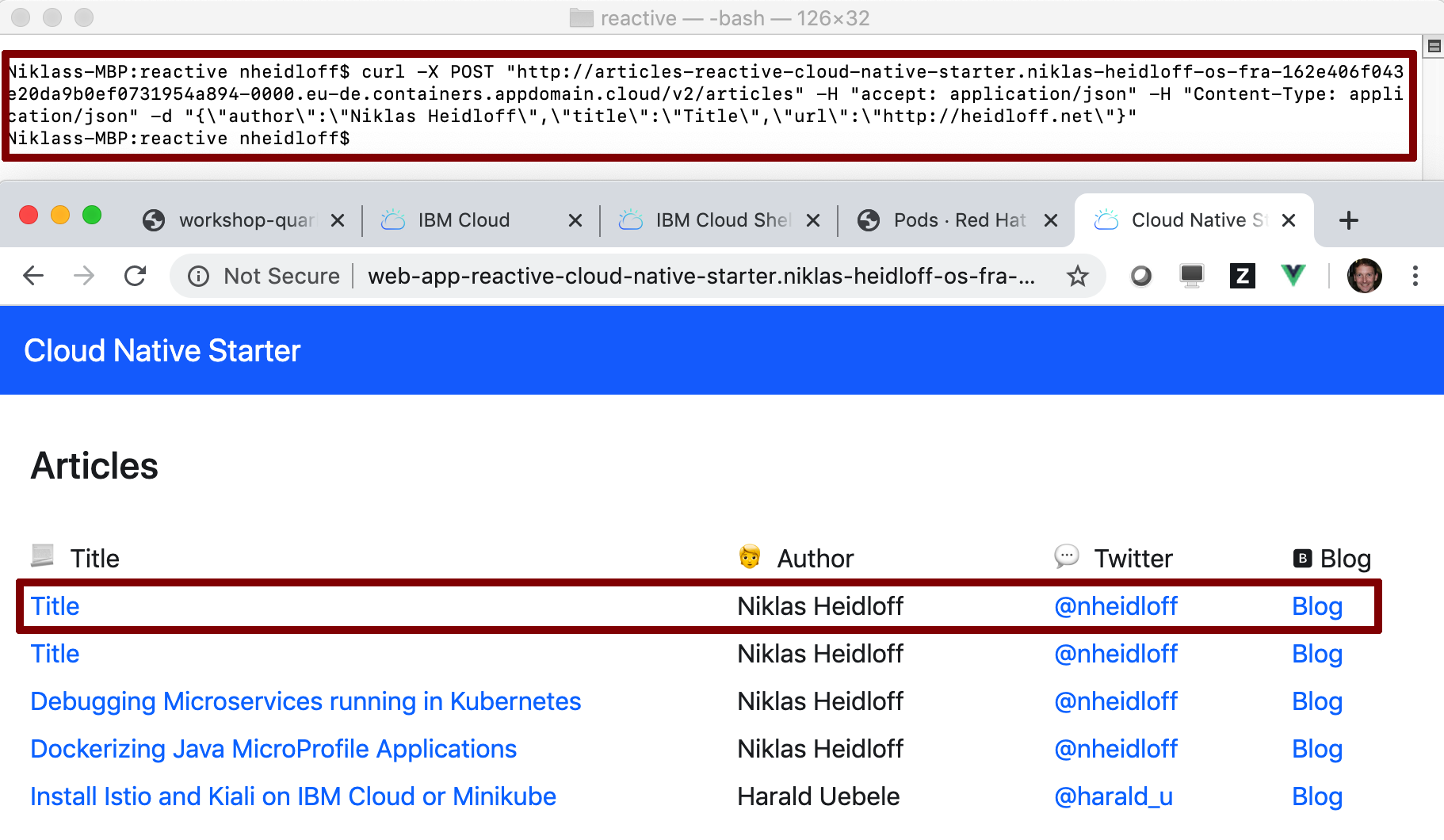Select the Cloud Native Starter tab
The width and height of the screenshot is (1444, 840).
[1194, 220]
